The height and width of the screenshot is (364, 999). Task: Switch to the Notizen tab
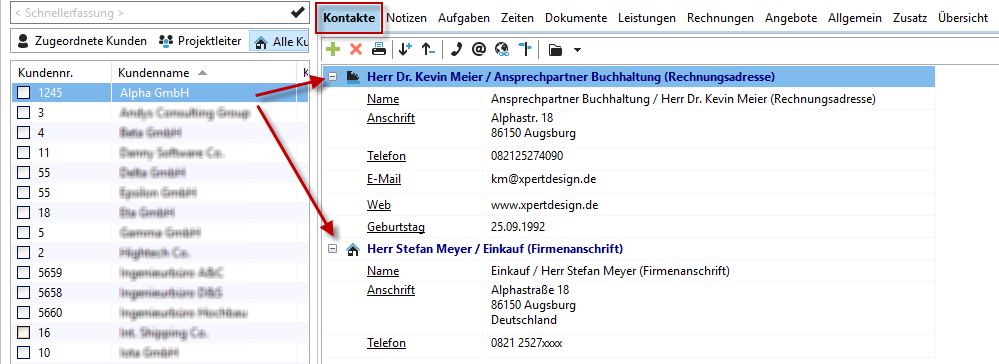coord(406,18)
